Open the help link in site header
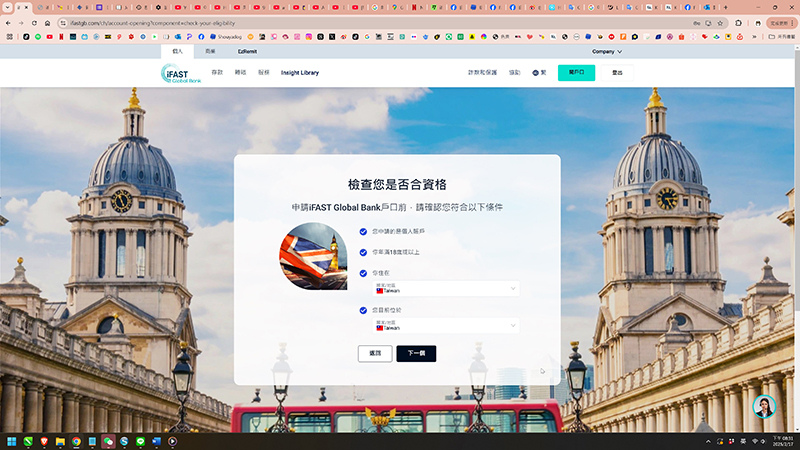The width and height of the screenshot is (800, 450). coord(514,72)
